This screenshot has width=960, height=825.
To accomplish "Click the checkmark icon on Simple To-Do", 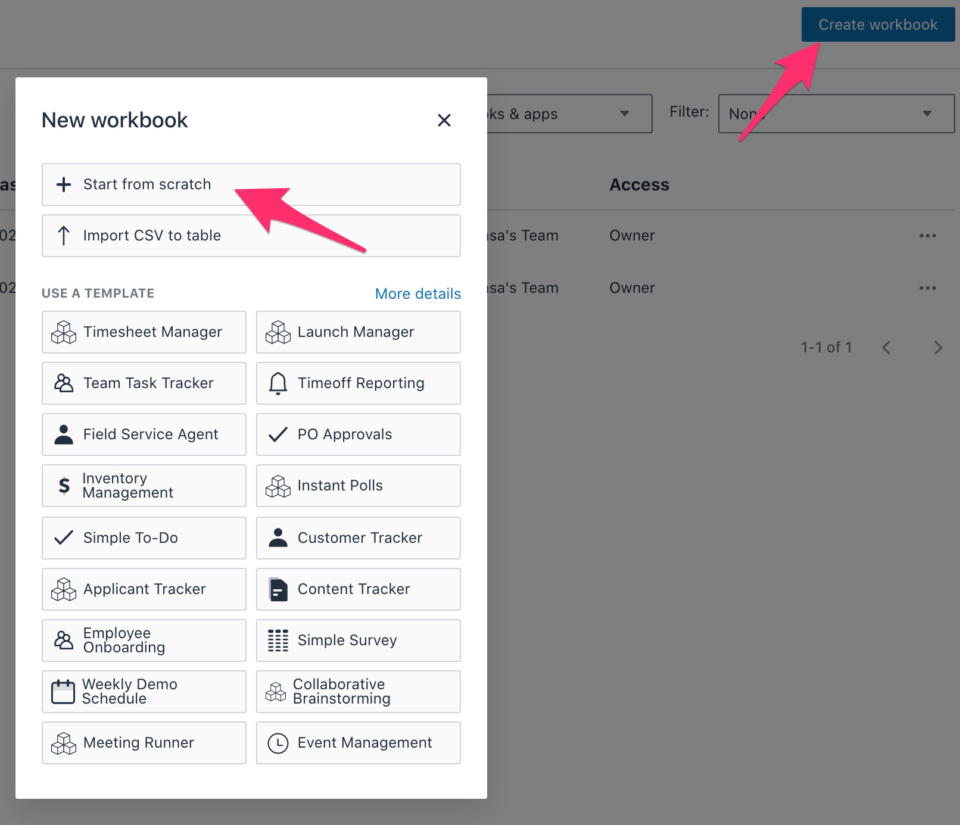I will tap(64, 538).
